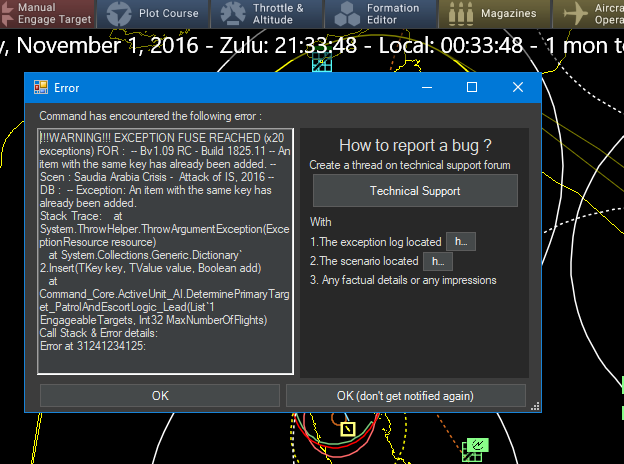Viewport: 624px width, 464px height.
Task: Click 'Call Stack & Error details:' line
Action: click(x=99, y=333)
